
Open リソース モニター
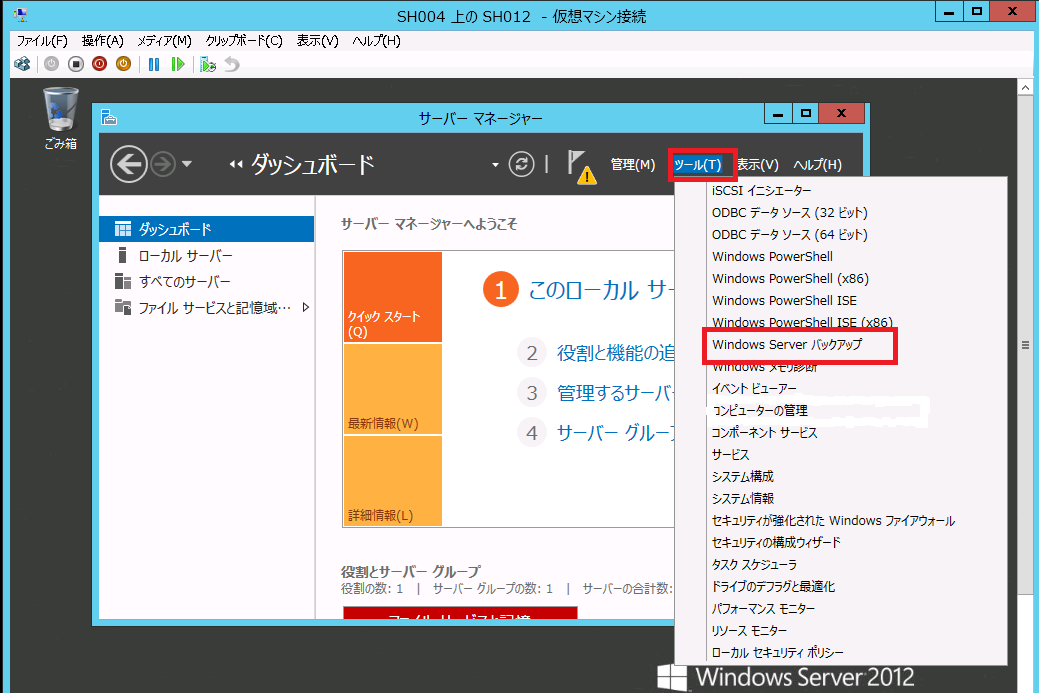[x=749, y=631]
